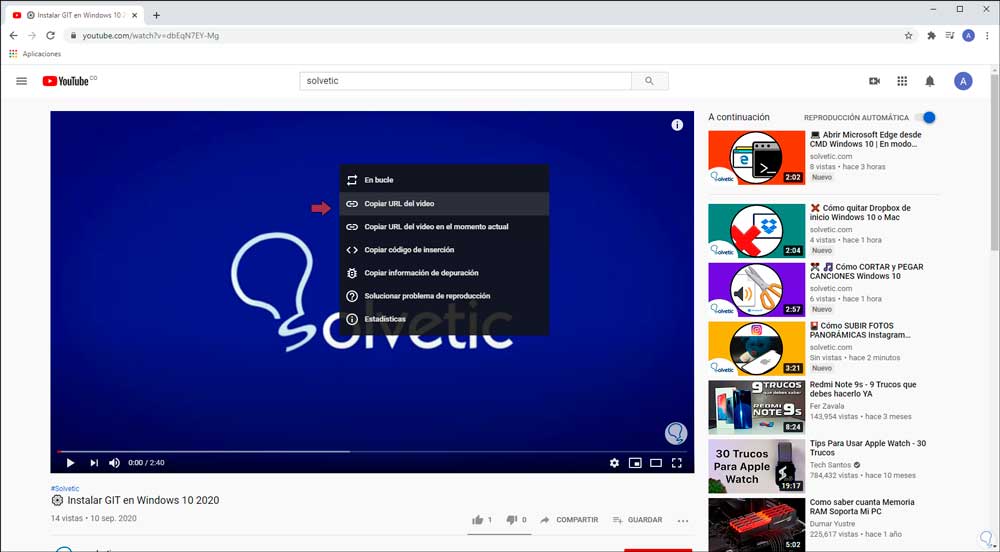Open Como saber cuanta Memoria RAM title

pyautogui.click(x=862, y=507)
